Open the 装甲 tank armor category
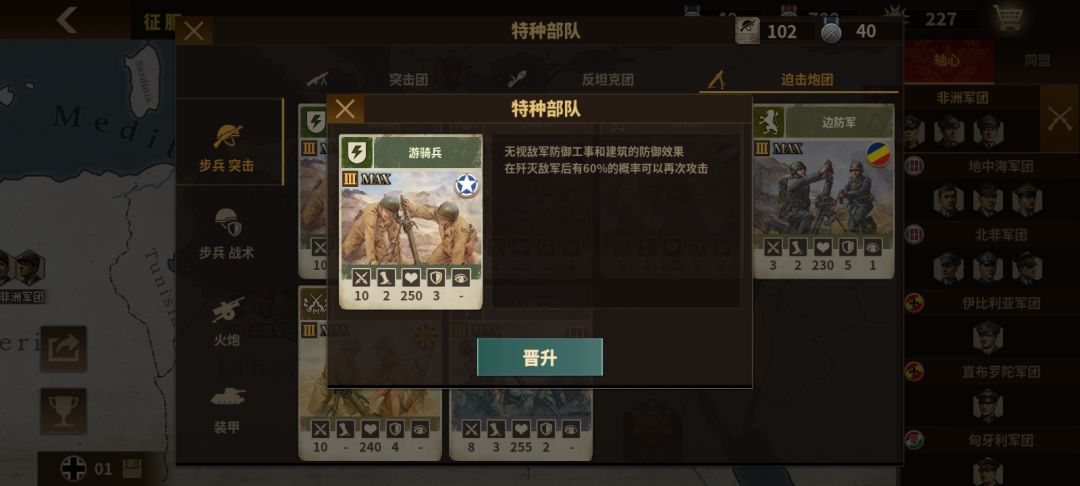Viewport: 1080px width, 486px height. pos(227,408)
